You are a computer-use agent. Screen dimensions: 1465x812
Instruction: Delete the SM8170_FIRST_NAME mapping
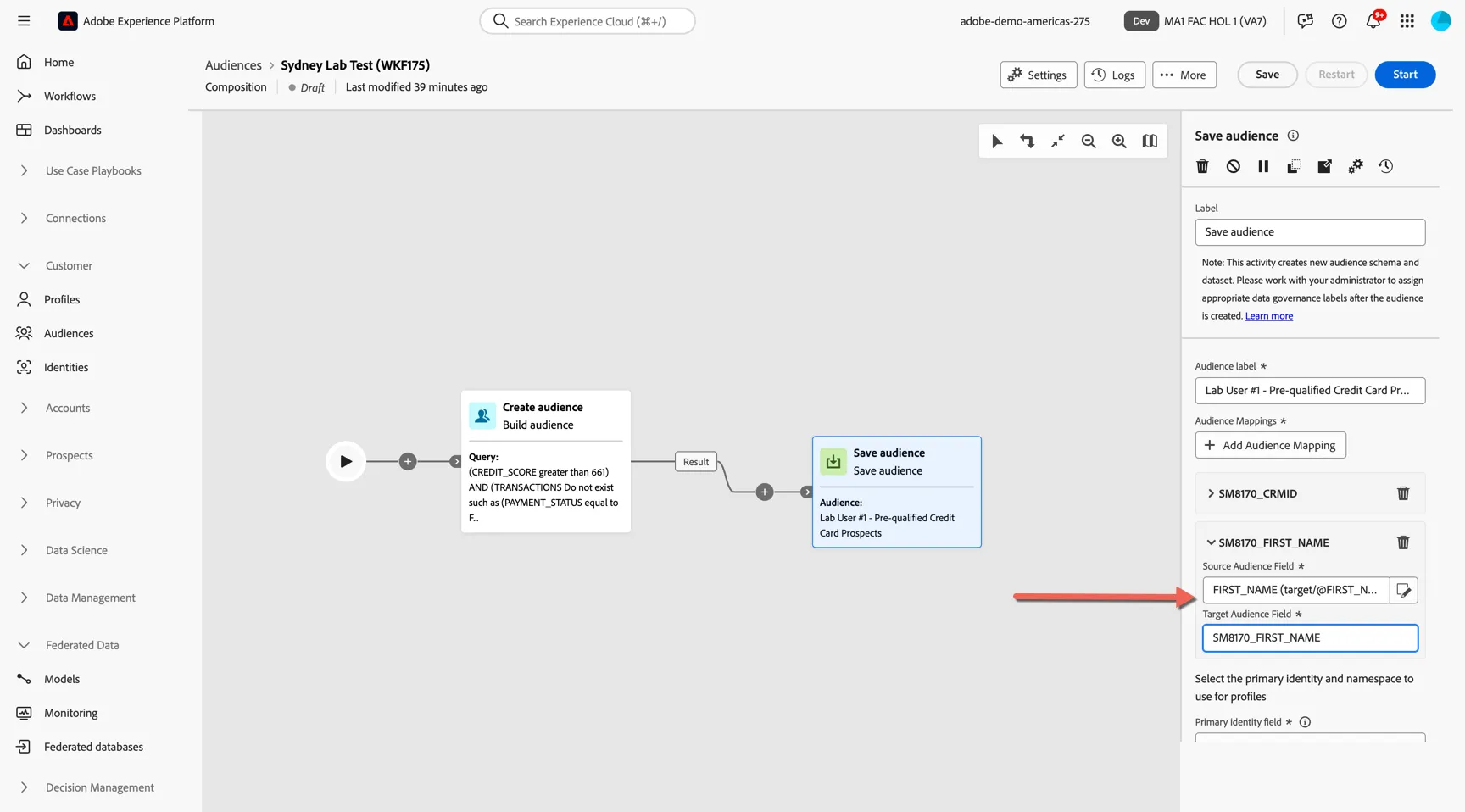(1403, 542)
